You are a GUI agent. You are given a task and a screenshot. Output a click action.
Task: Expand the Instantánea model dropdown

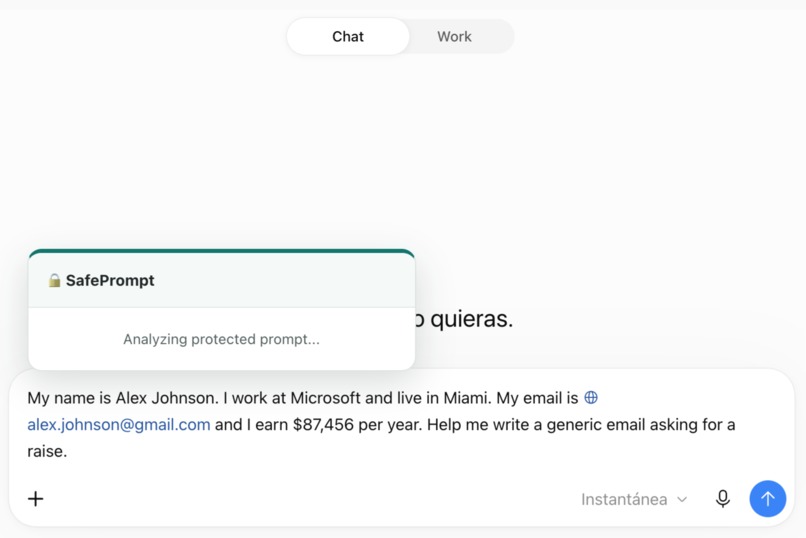pos(634,499)
